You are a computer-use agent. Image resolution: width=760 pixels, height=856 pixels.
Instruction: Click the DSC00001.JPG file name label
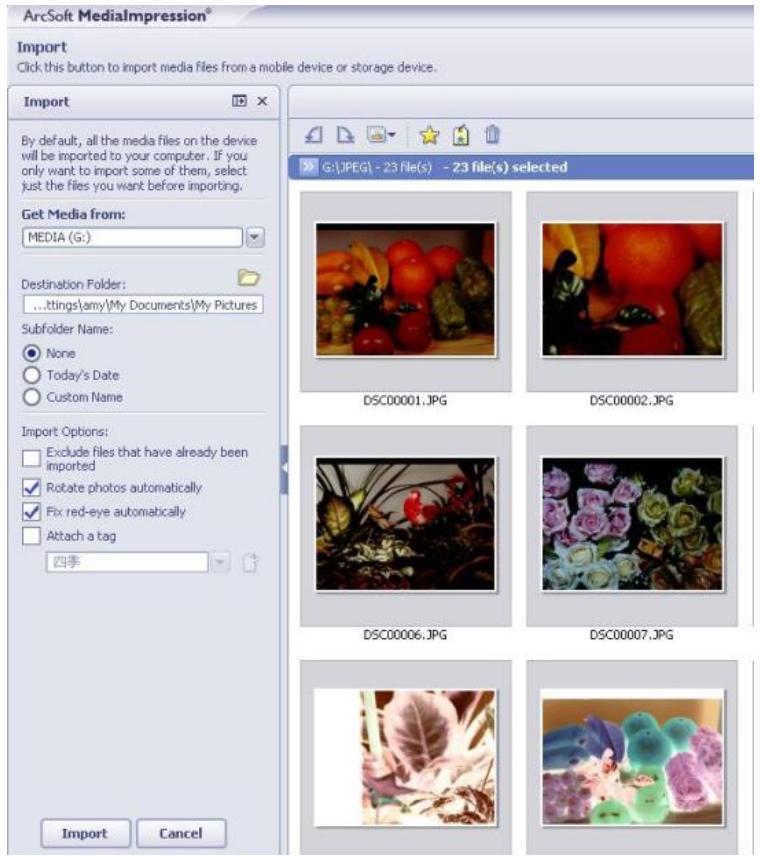pyautogui.click(x=405, y=401)
